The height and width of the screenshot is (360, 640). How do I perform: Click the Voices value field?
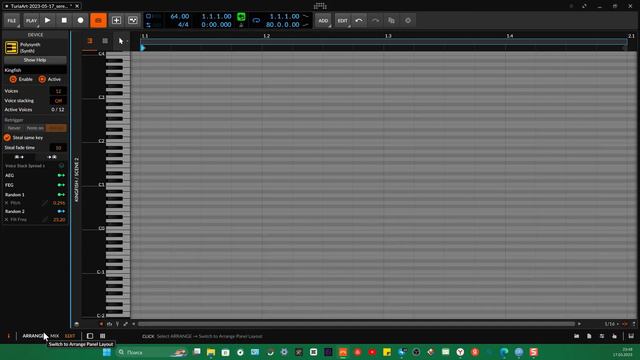58,91
